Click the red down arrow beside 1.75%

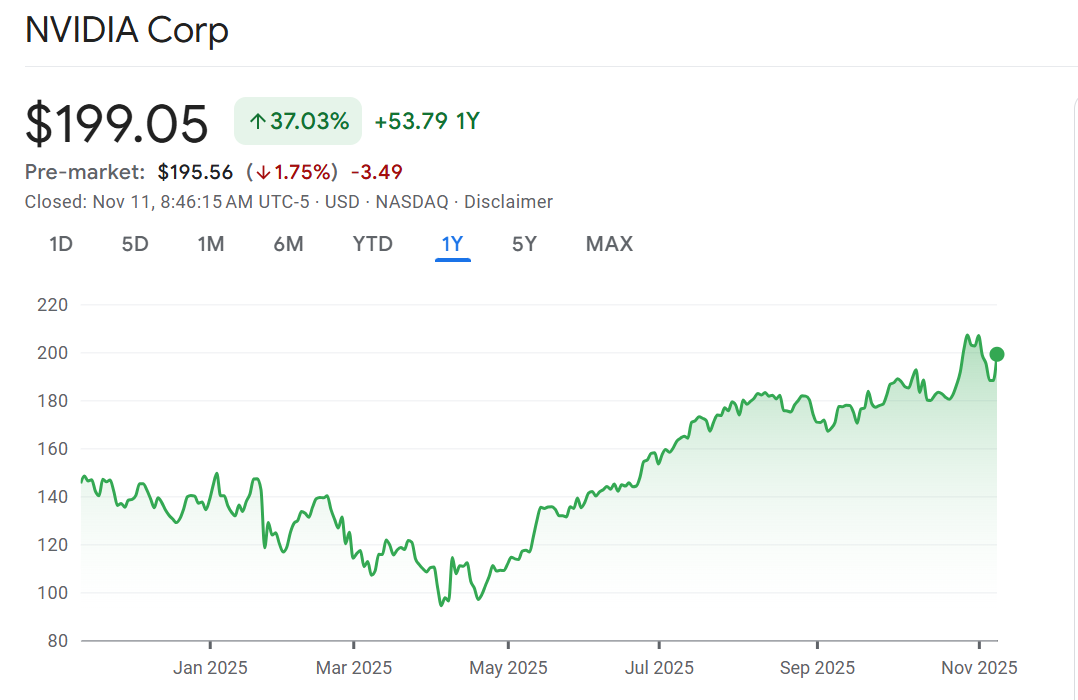coord(264,172)
